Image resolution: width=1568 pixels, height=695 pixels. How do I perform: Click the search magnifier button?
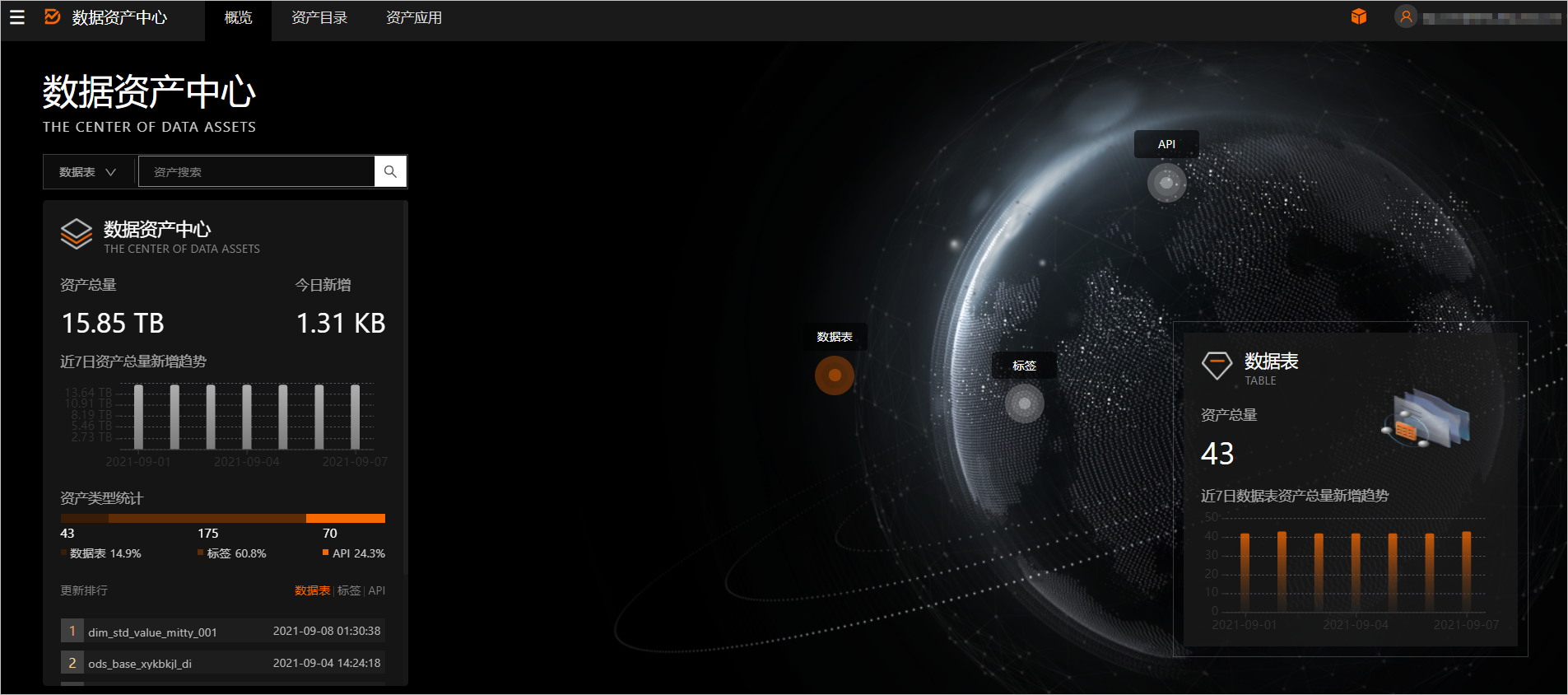pyautogui.click(x=390, y=171)
